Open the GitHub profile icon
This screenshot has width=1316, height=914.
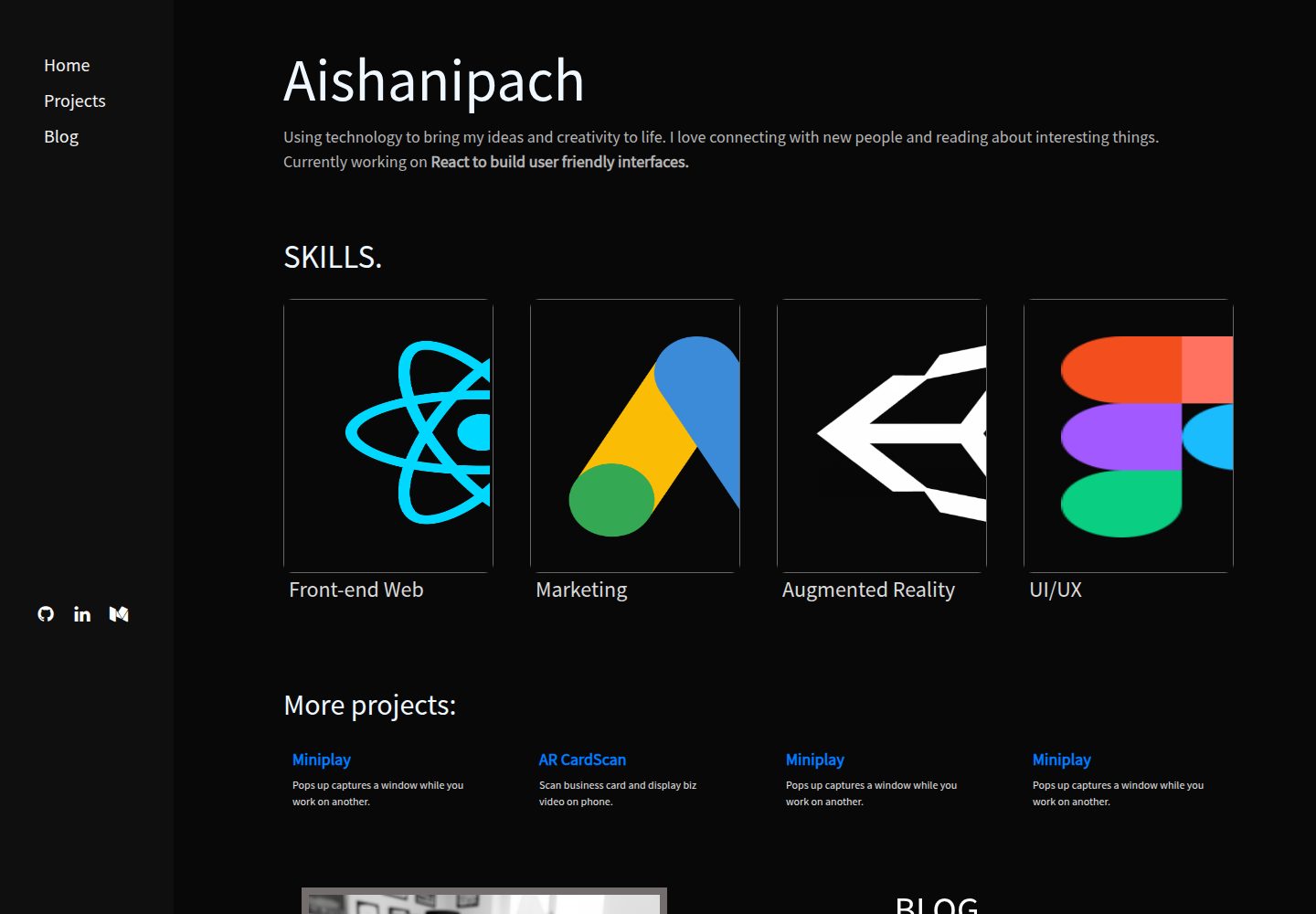click(46, 614)
